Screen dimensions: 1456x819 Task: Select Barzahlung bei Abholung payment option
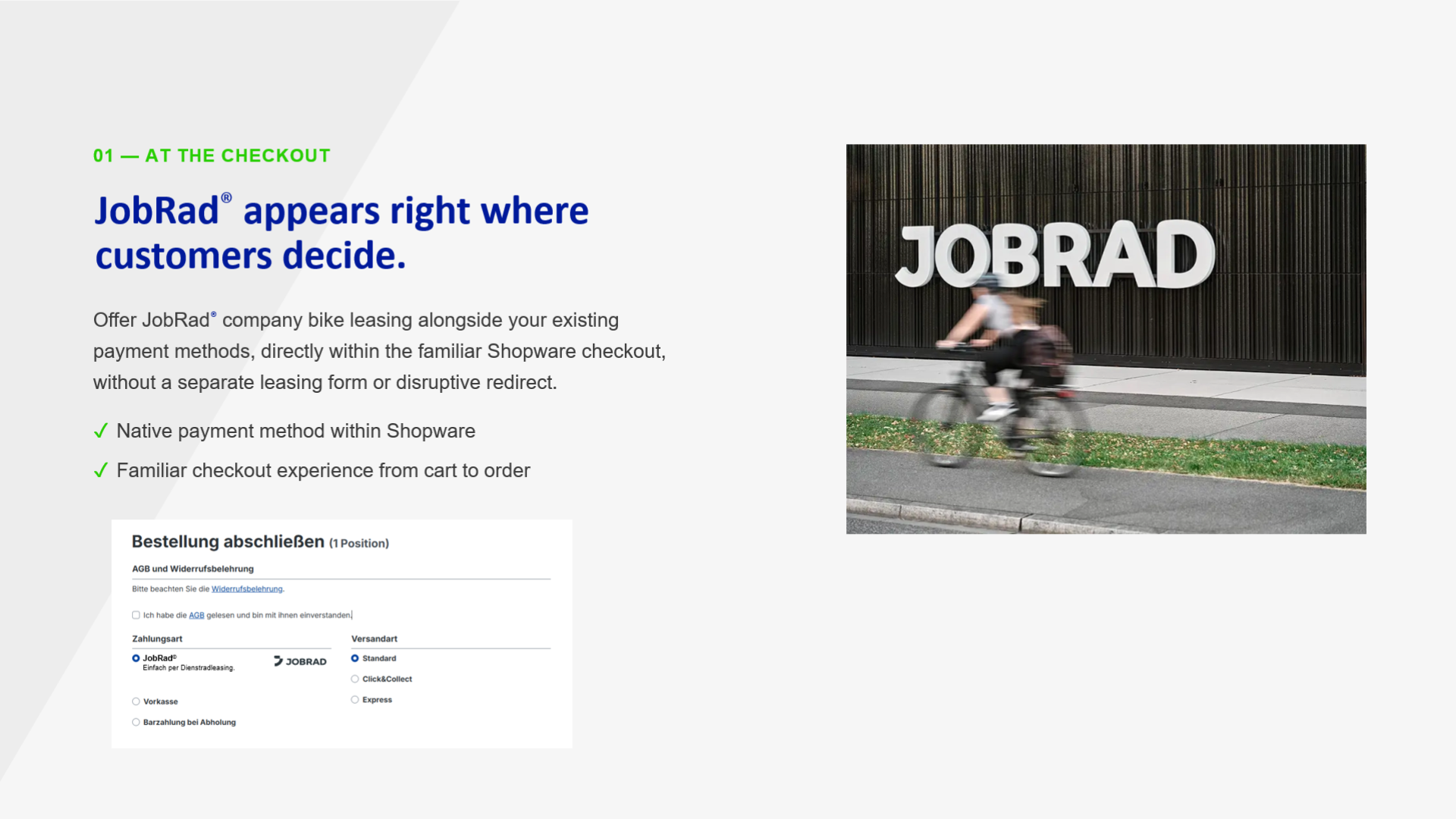point(136,722)
